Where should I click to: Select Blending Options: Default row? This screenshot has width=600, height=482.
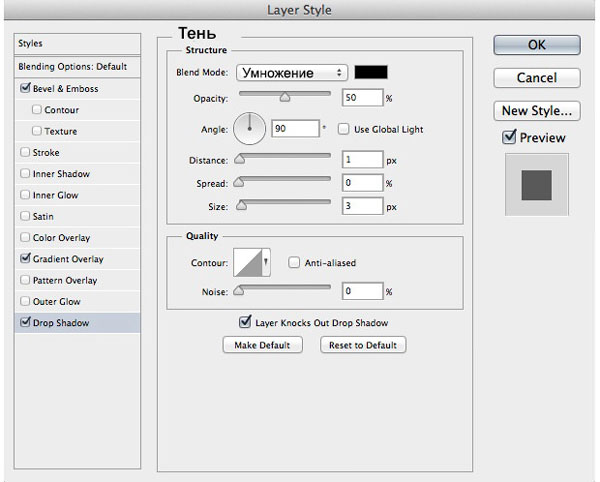point(77,67)
